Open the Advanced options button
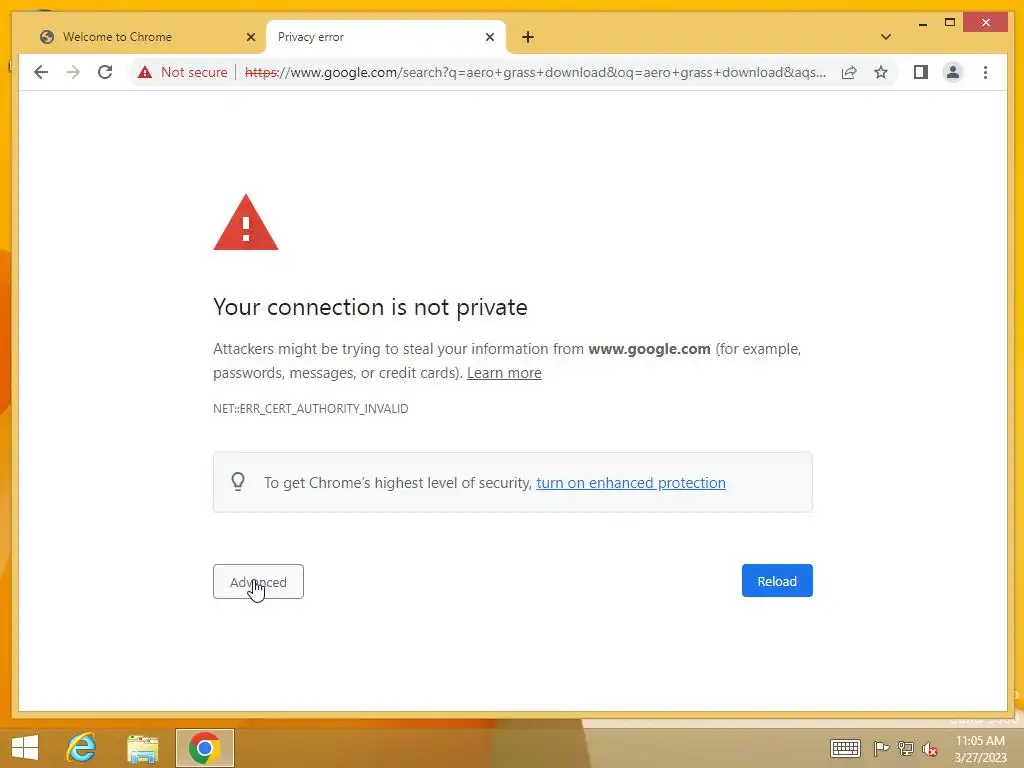This screenshot has width=1024, height=768. [258, 582]
